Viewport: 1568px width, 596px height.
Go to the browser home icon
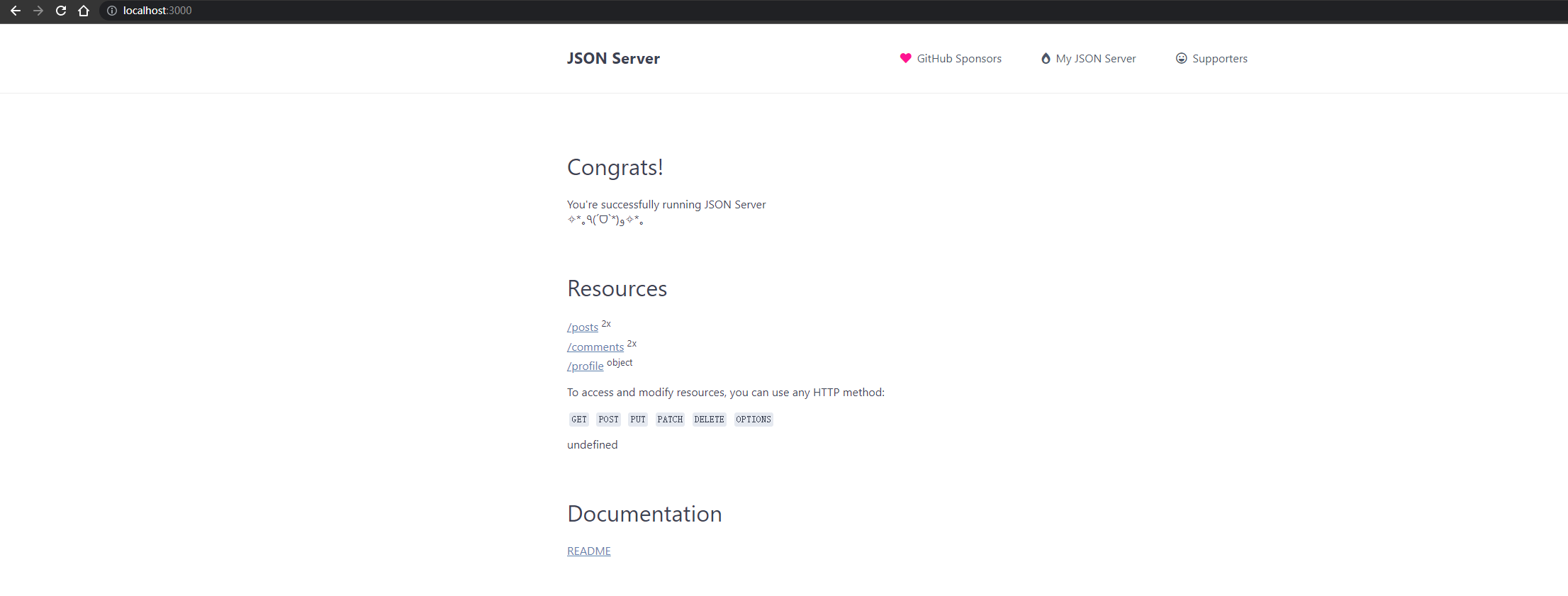pos(84,11)
